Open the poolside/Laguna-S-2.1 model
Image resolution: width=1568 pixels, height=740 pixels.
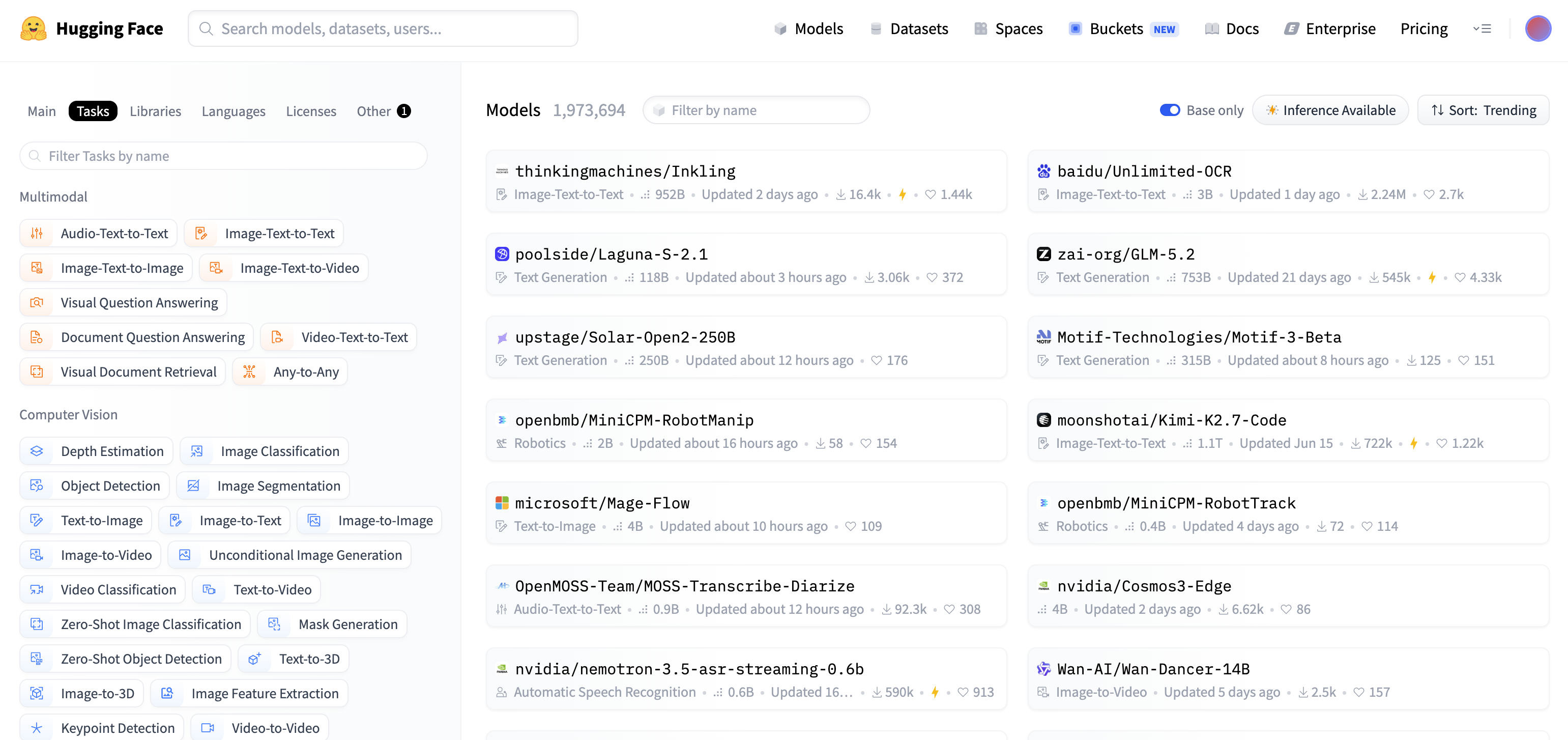point(746,264)
